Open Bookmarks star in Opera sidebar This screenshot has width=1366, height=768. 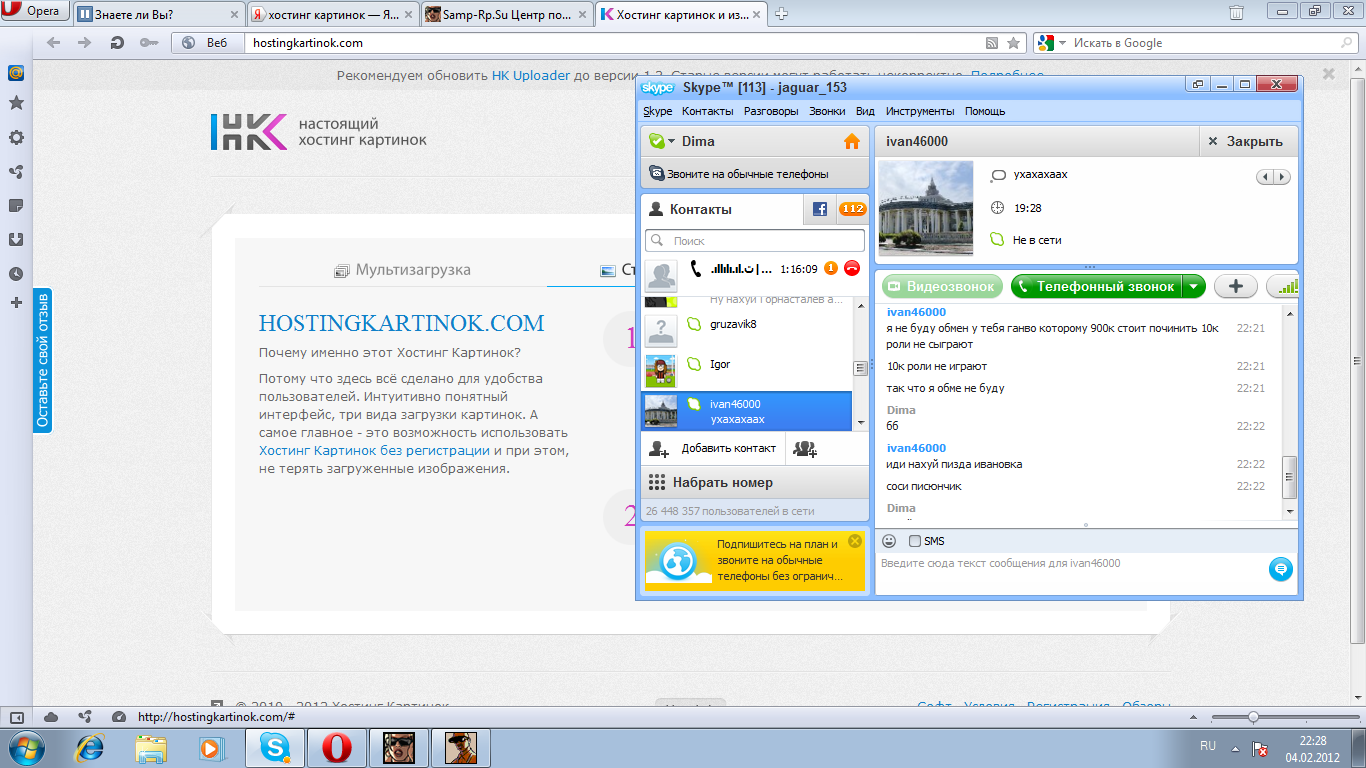(x=16, y=103)
